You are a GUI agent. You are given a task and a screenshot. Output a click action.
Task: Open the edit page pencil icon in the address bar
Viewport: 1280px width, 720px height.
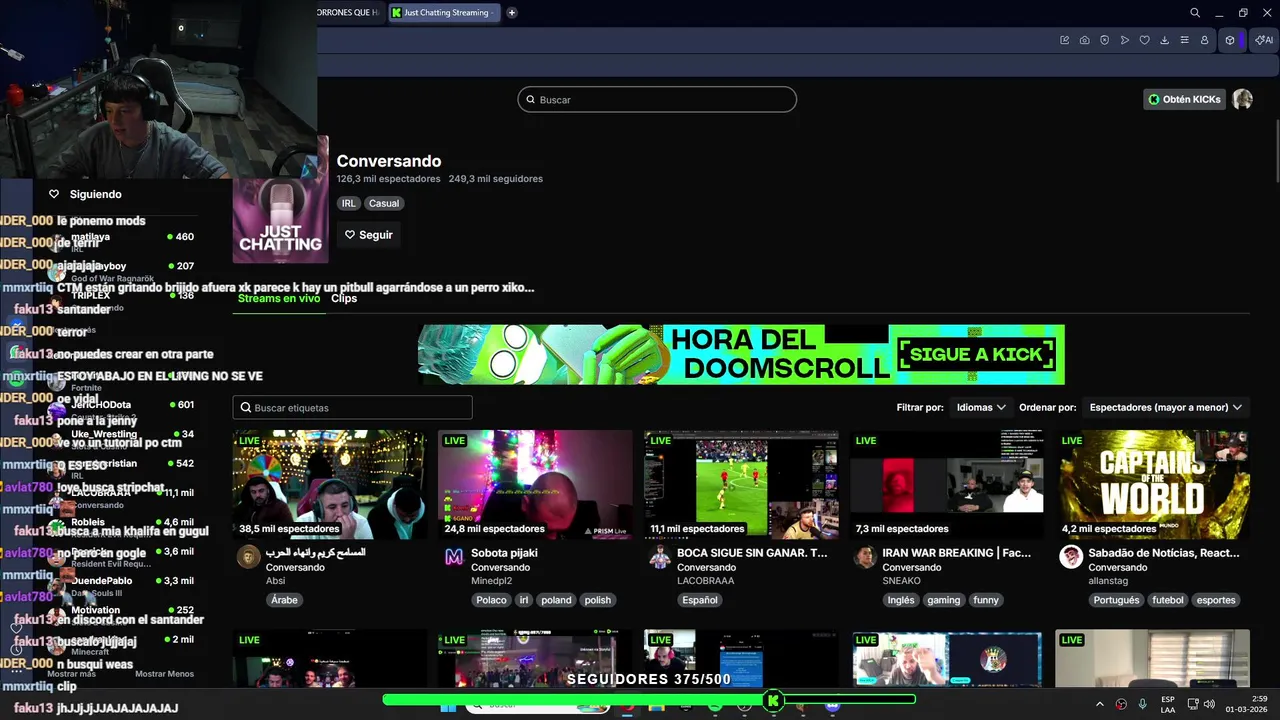(1065, 40)
